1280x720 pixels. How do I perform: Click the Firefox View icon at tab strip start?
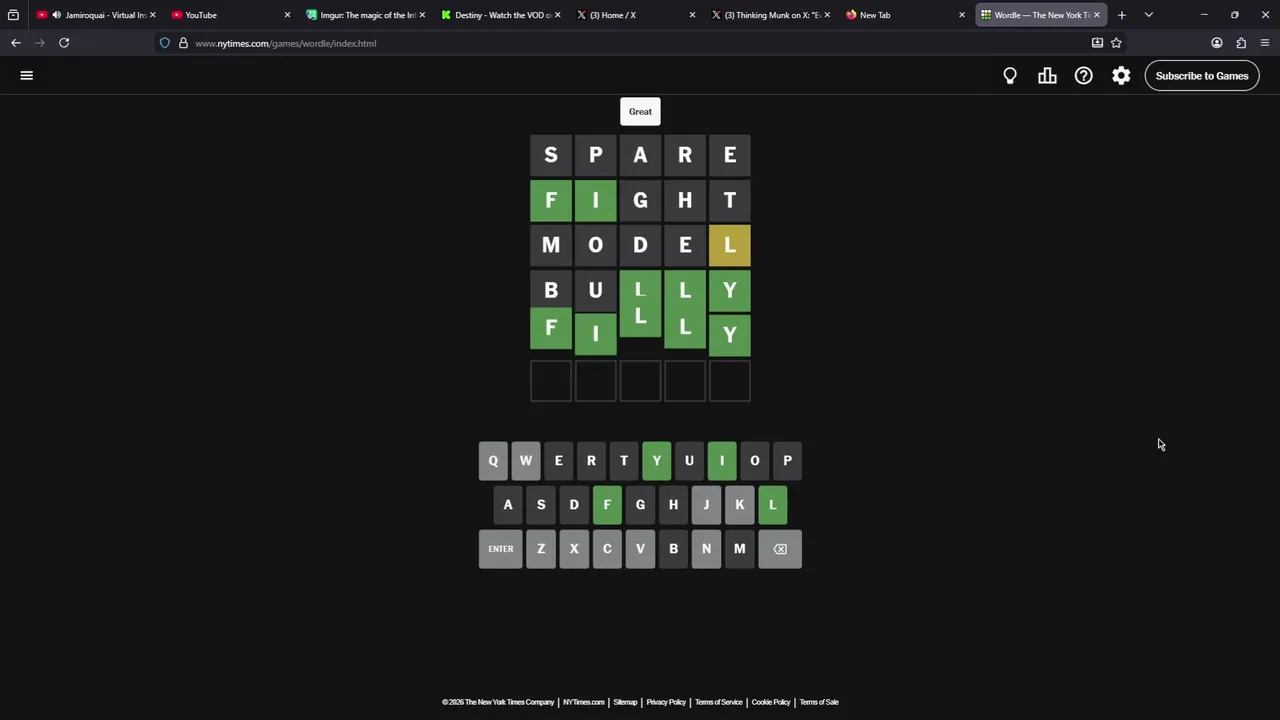(13, 15)
